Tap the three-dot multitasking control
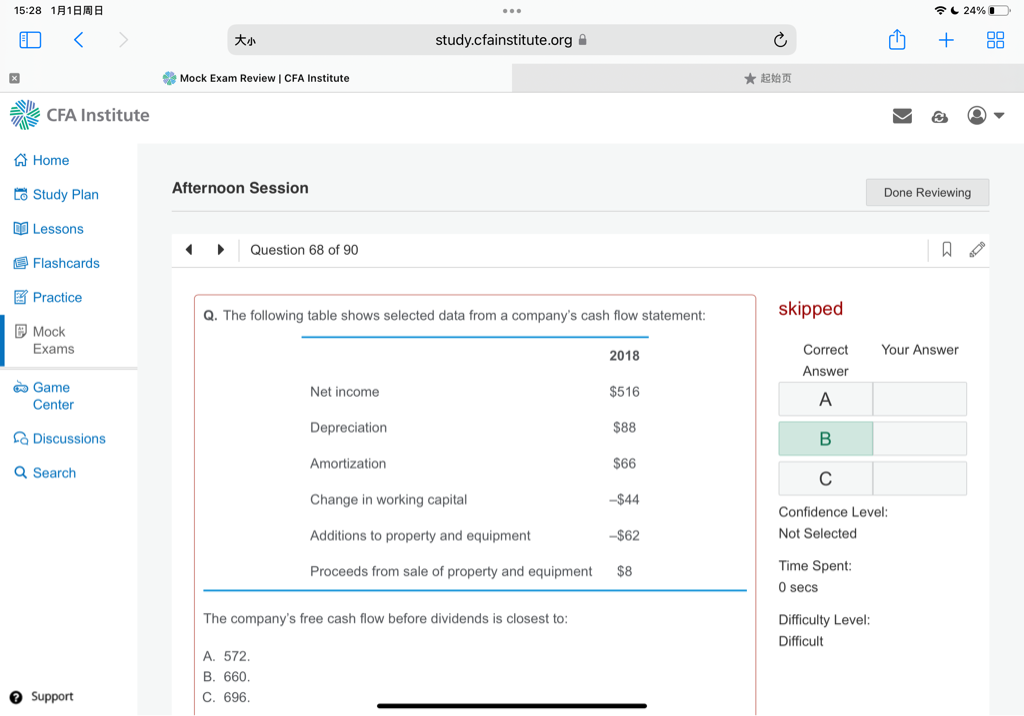The image size is (1024, 716). coord(511,10)
